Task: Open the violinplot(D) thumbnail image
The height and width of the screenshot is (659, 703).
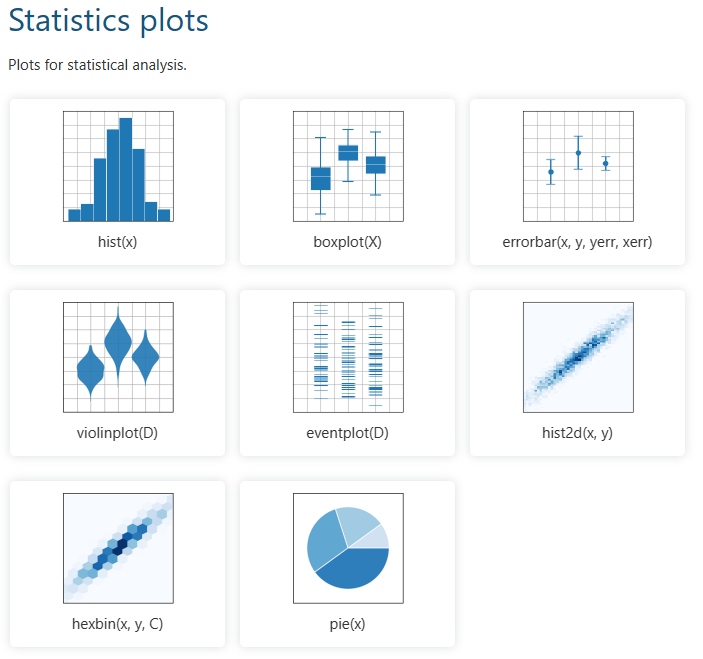Action: tap(118, 357)
